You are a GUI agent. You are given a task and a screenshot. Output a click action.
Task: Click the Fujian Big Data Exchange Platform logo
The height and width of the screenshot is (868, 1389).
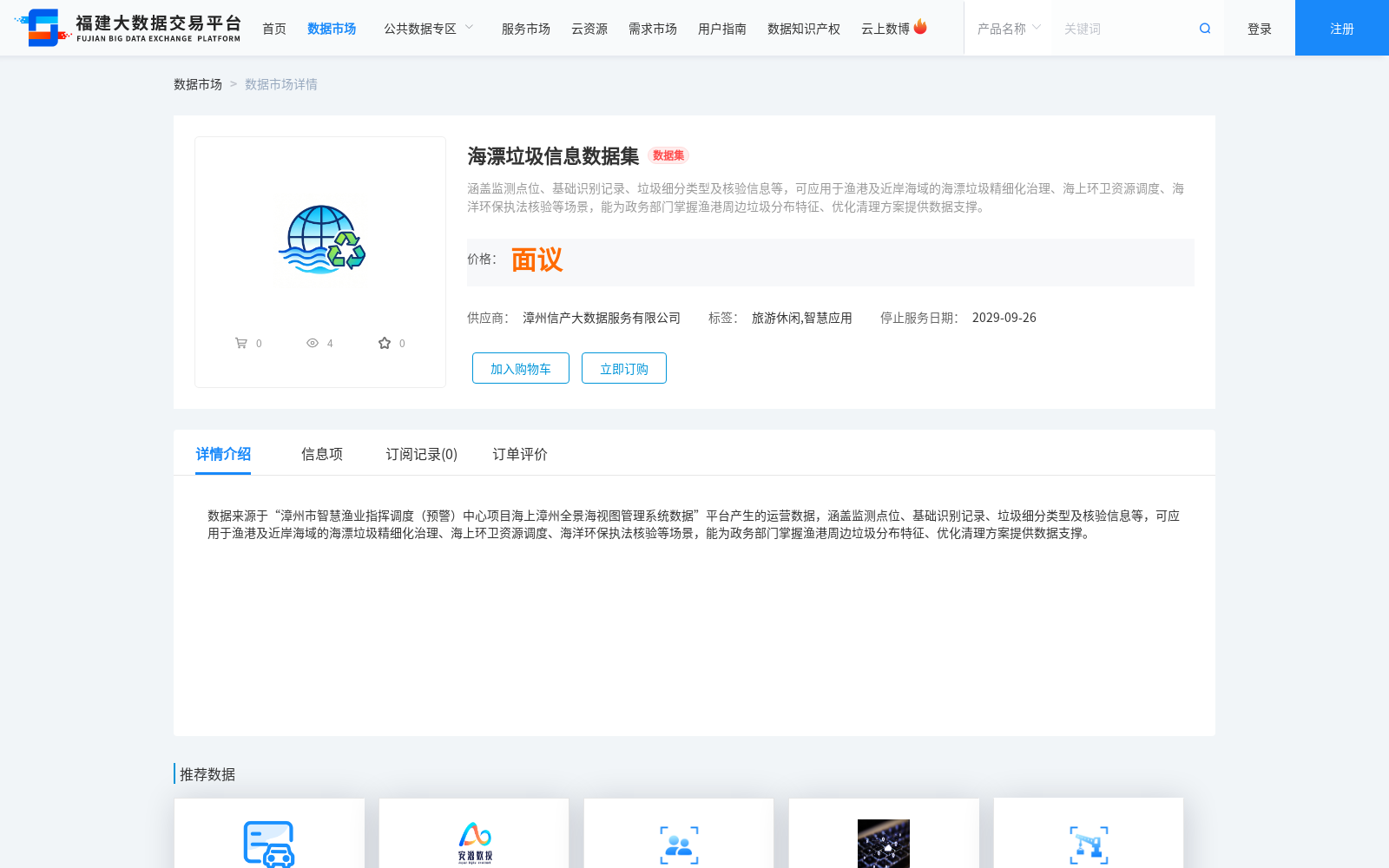[x=128, y=28]
